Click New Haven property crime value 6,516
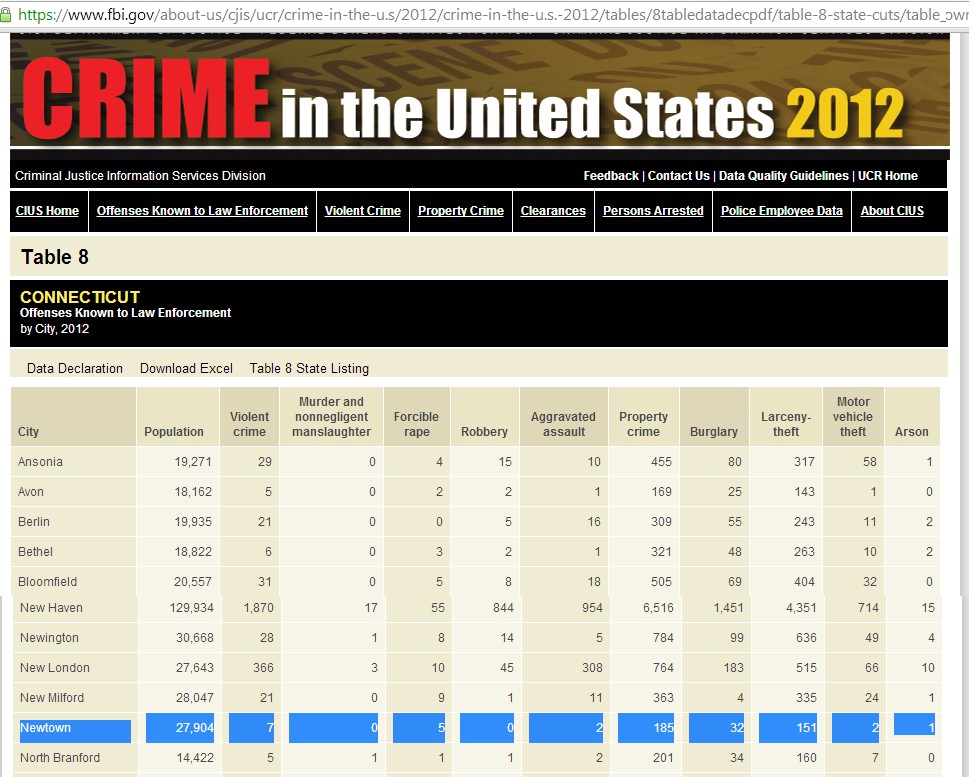 click(x=658, y=608)
